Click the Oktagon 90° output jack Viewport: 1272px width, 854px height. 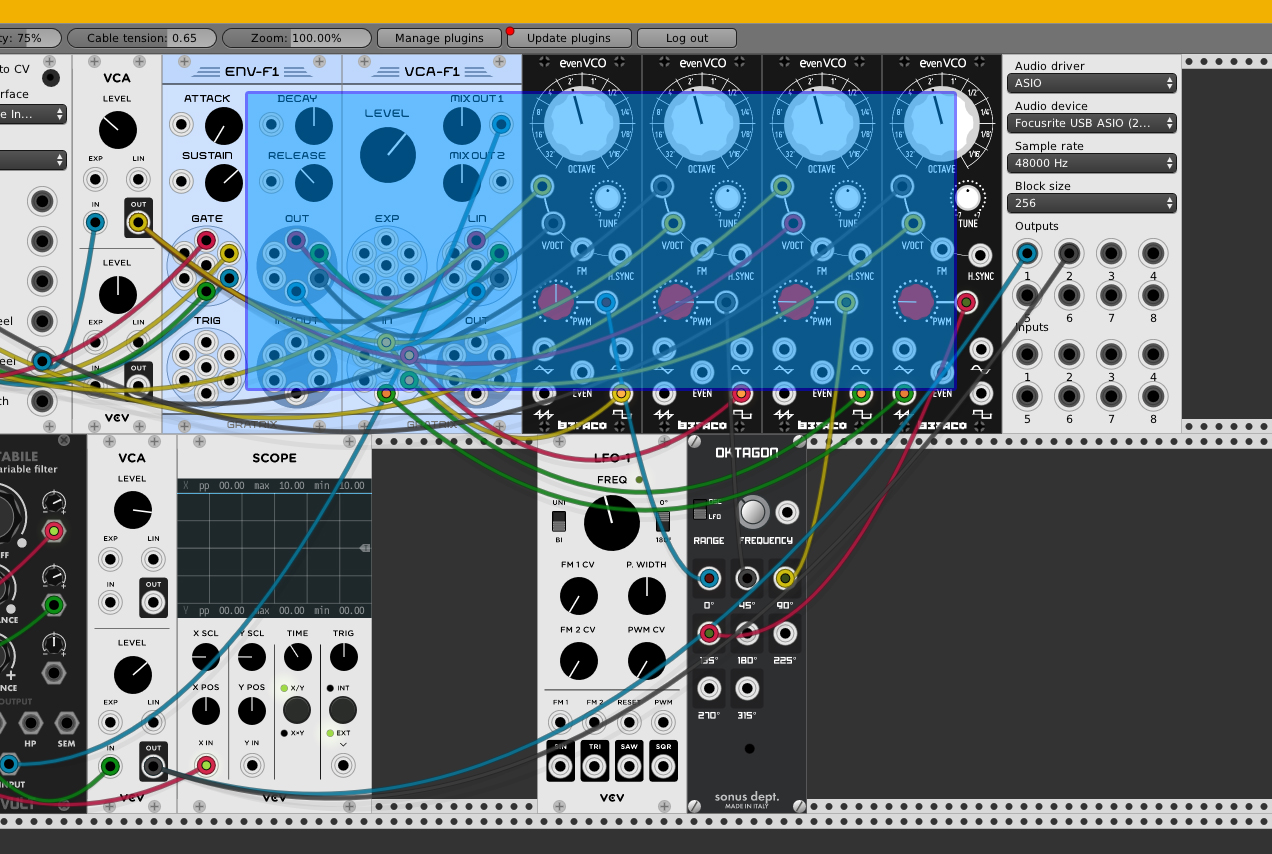pos(785,577)
